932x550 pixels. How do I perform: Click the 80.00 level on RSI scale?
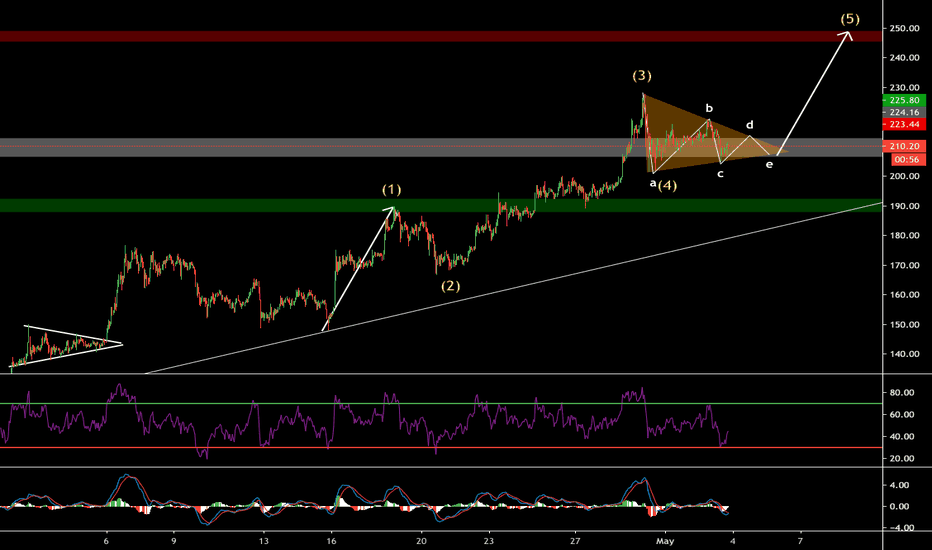coord(902,392)
